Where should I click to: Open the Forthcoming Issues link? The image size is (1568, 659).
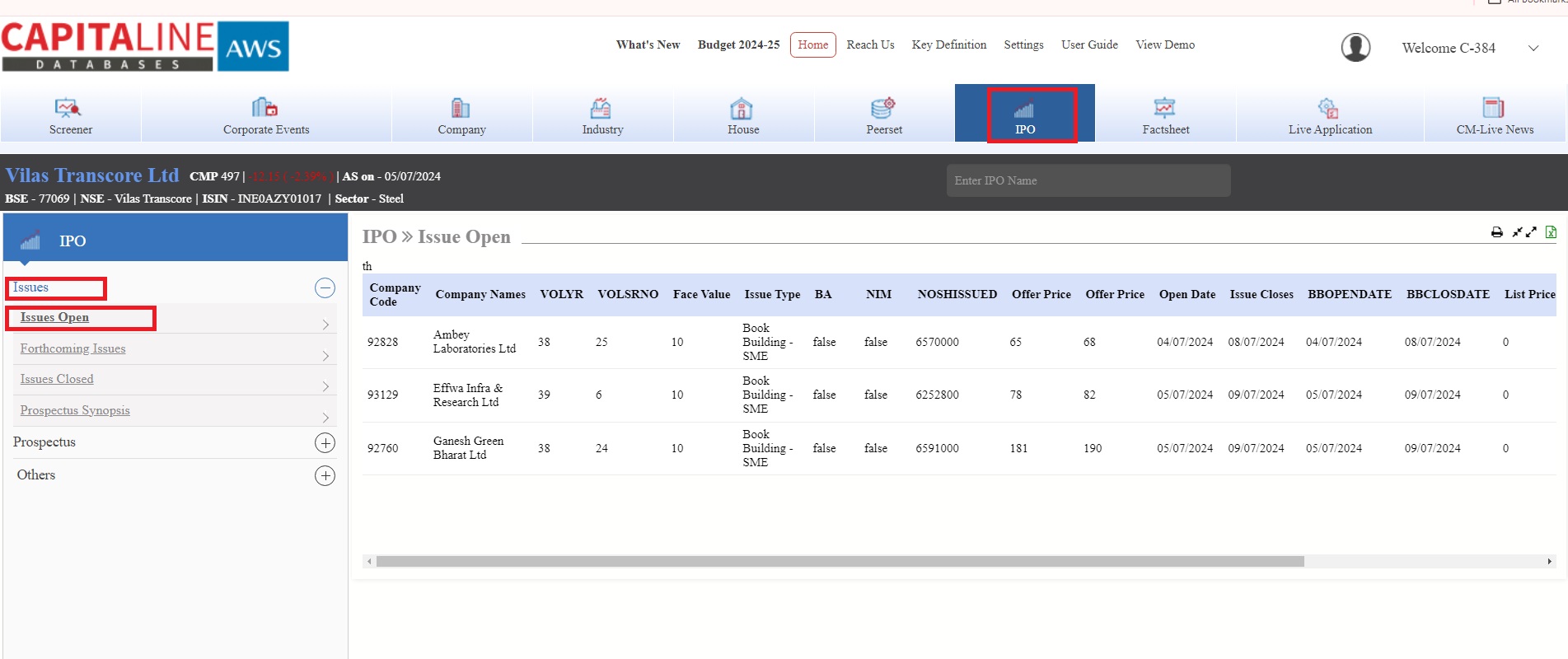(x=73, y=348)
